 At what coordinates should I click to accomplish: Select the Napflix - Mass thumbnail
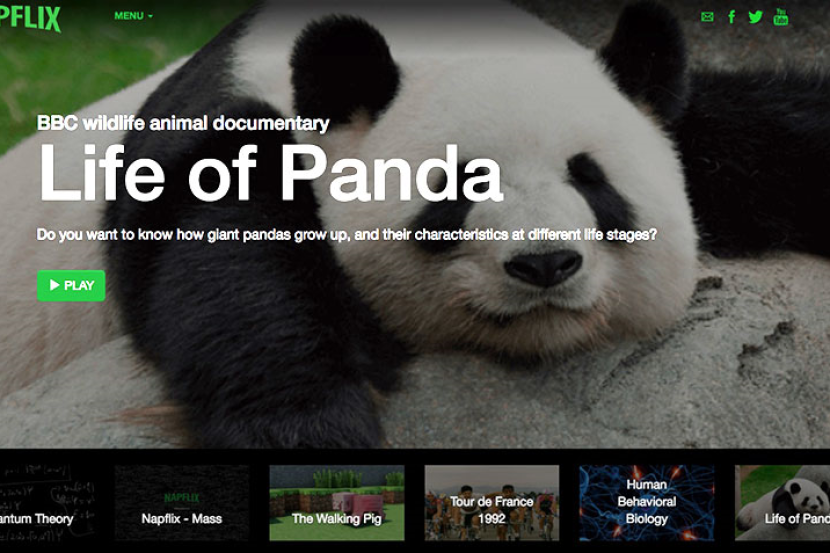181,502
